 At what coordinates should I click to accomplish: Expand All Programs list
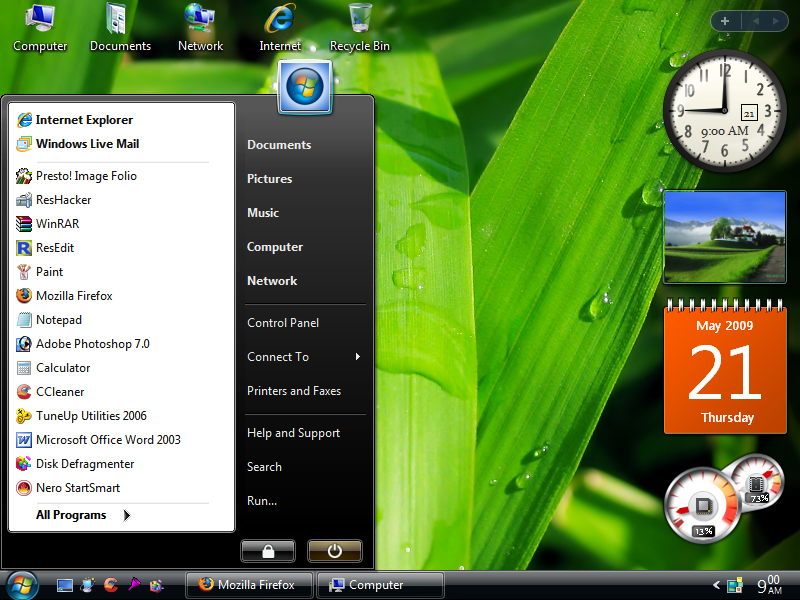[x=84, y=515]
